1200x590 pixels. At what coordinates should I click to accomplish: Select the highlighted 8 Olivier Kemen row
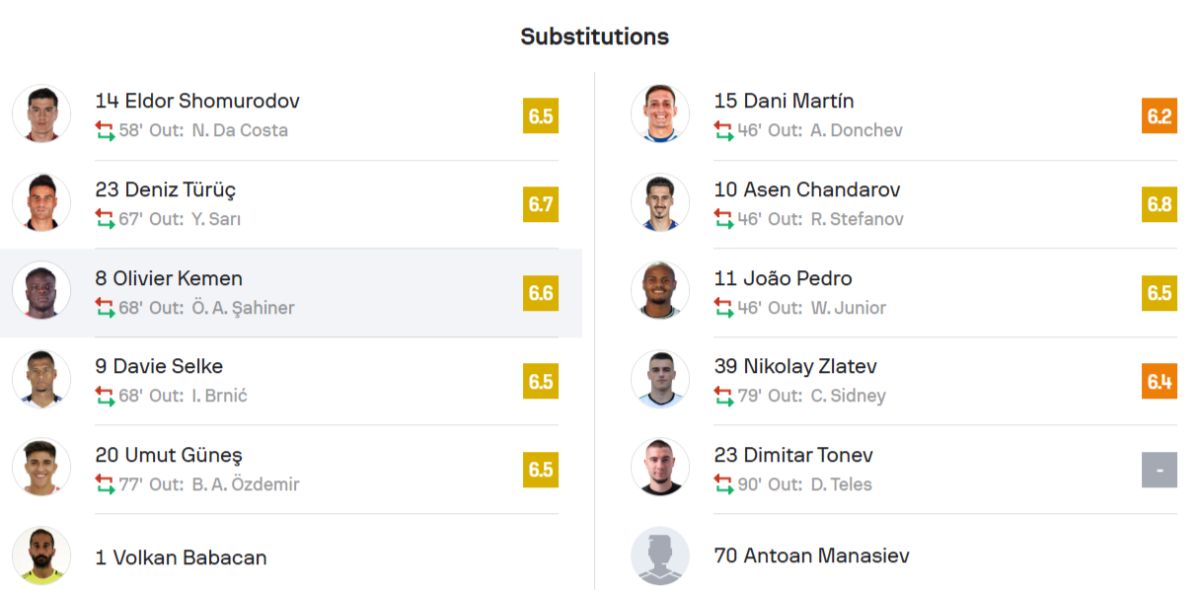[291, 293]
